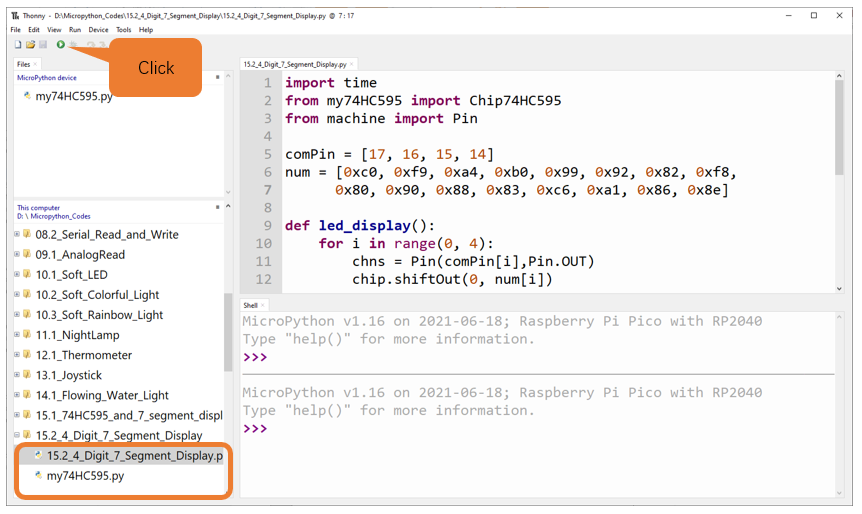The width and height of the screenshot is (862, 514).
Task: Expand the 12.1_Thermometer folder
Action: (16, 355)
